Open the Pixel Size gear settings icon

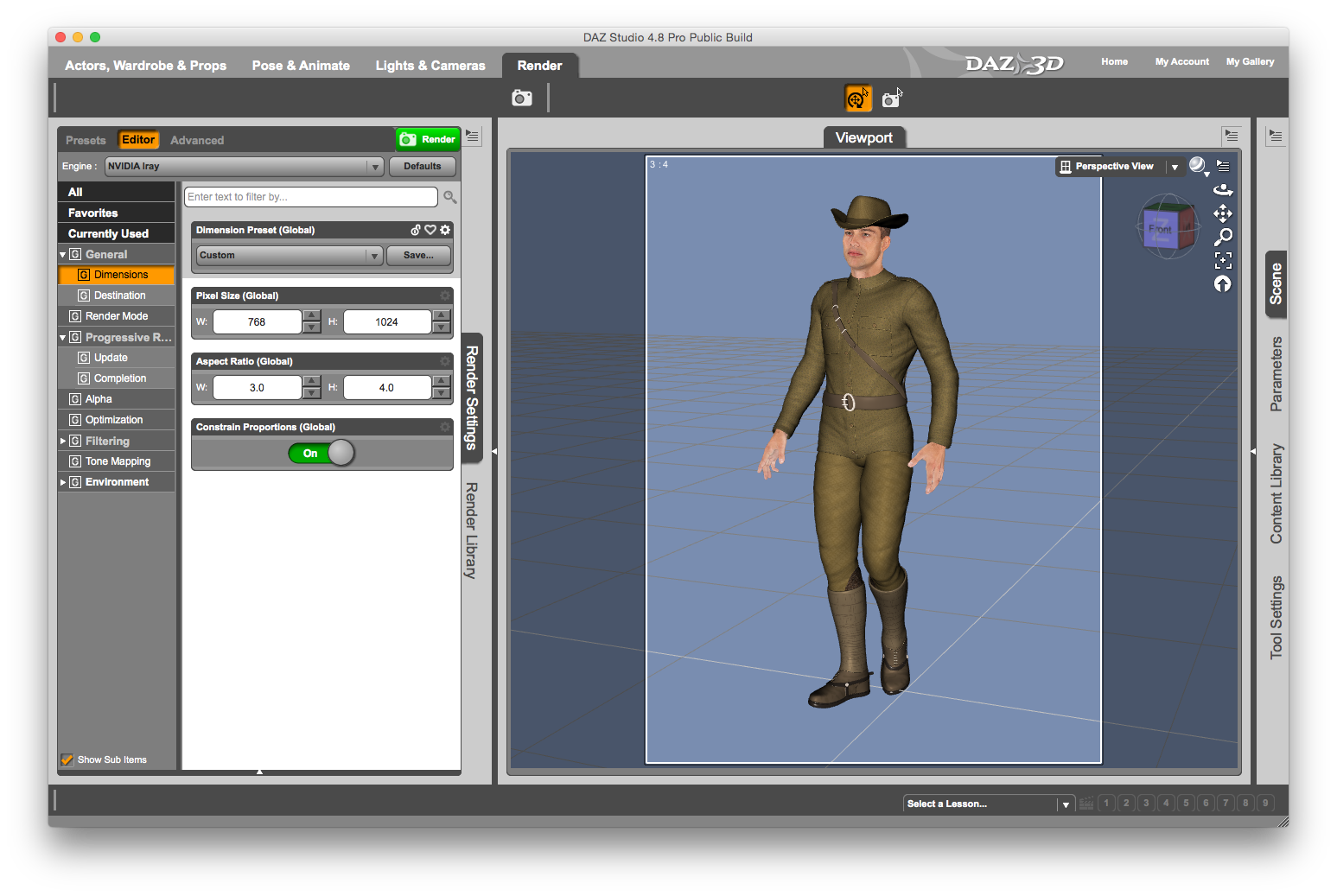pyautogui.click(x=445, y=295)
